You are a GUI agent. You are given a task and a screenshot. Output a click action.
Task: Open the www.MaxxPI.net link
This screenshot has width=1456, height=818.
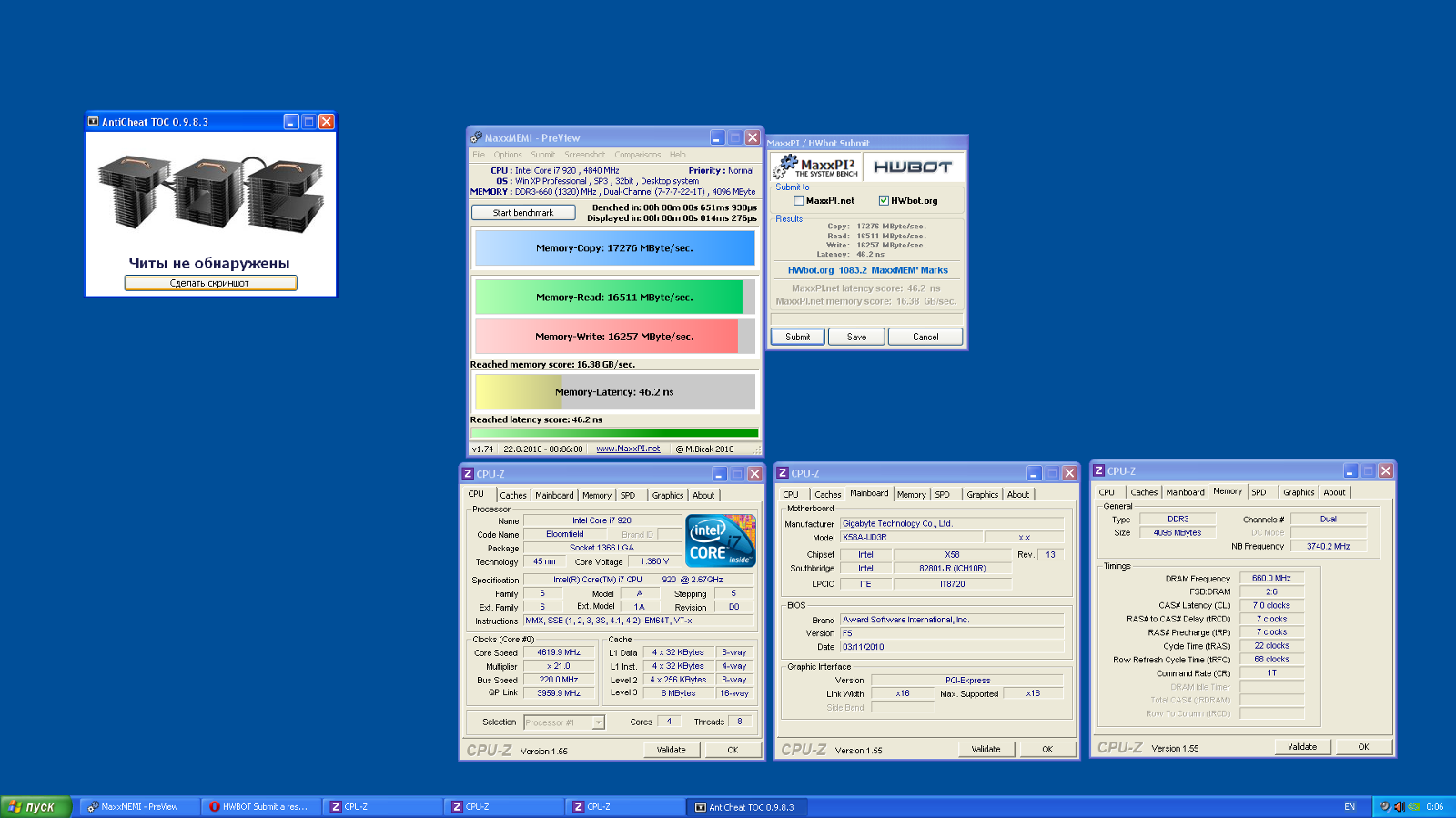(x=628, y=449)
